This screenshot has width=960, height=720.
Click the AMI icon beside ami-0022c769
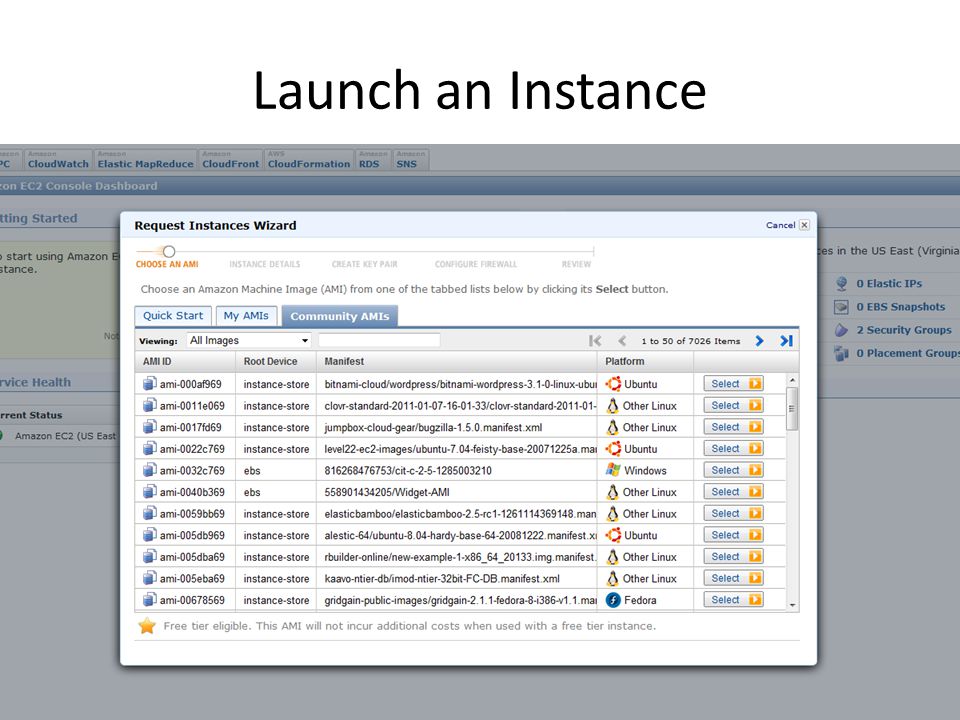point(149,449)
